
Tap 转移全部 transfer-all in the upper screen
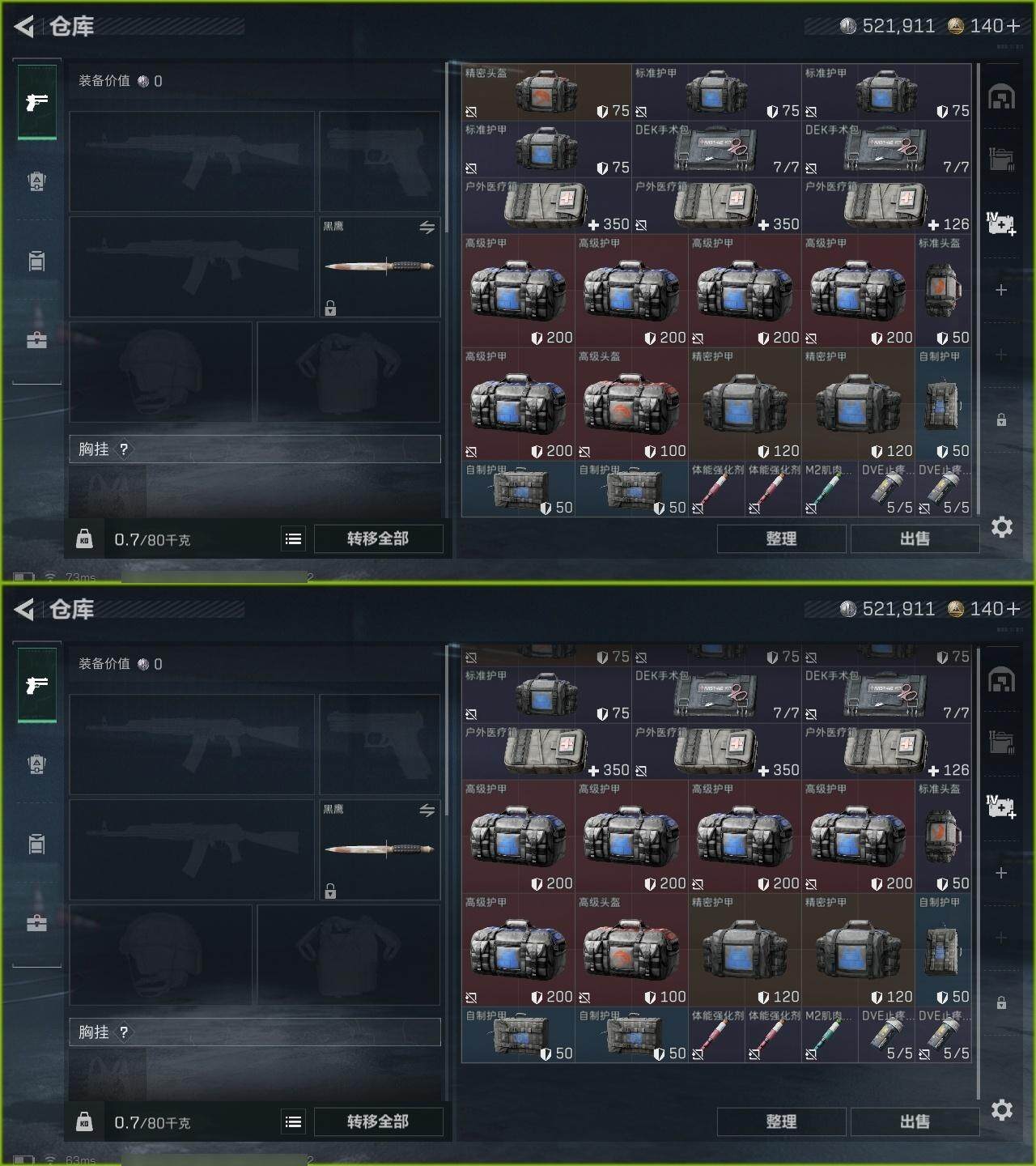378,538
